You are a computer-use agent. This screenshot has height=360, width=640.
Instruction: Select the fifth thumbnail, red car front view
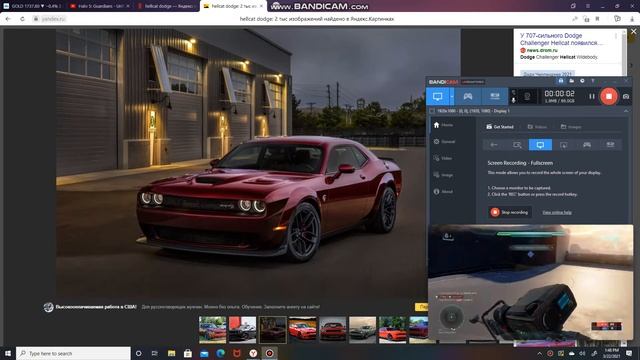pos(333,329)
